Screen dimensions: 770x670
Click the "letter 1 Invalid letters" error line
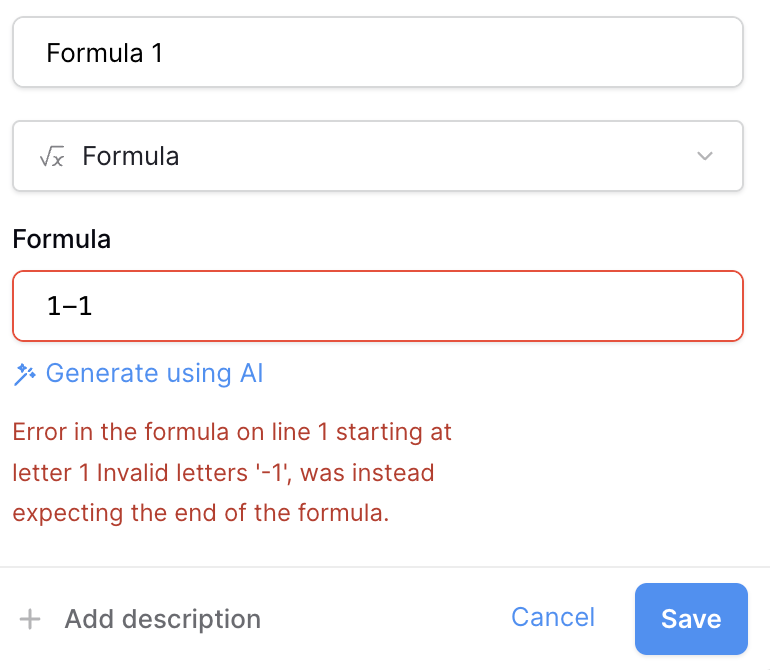click(x=223, y=473)
